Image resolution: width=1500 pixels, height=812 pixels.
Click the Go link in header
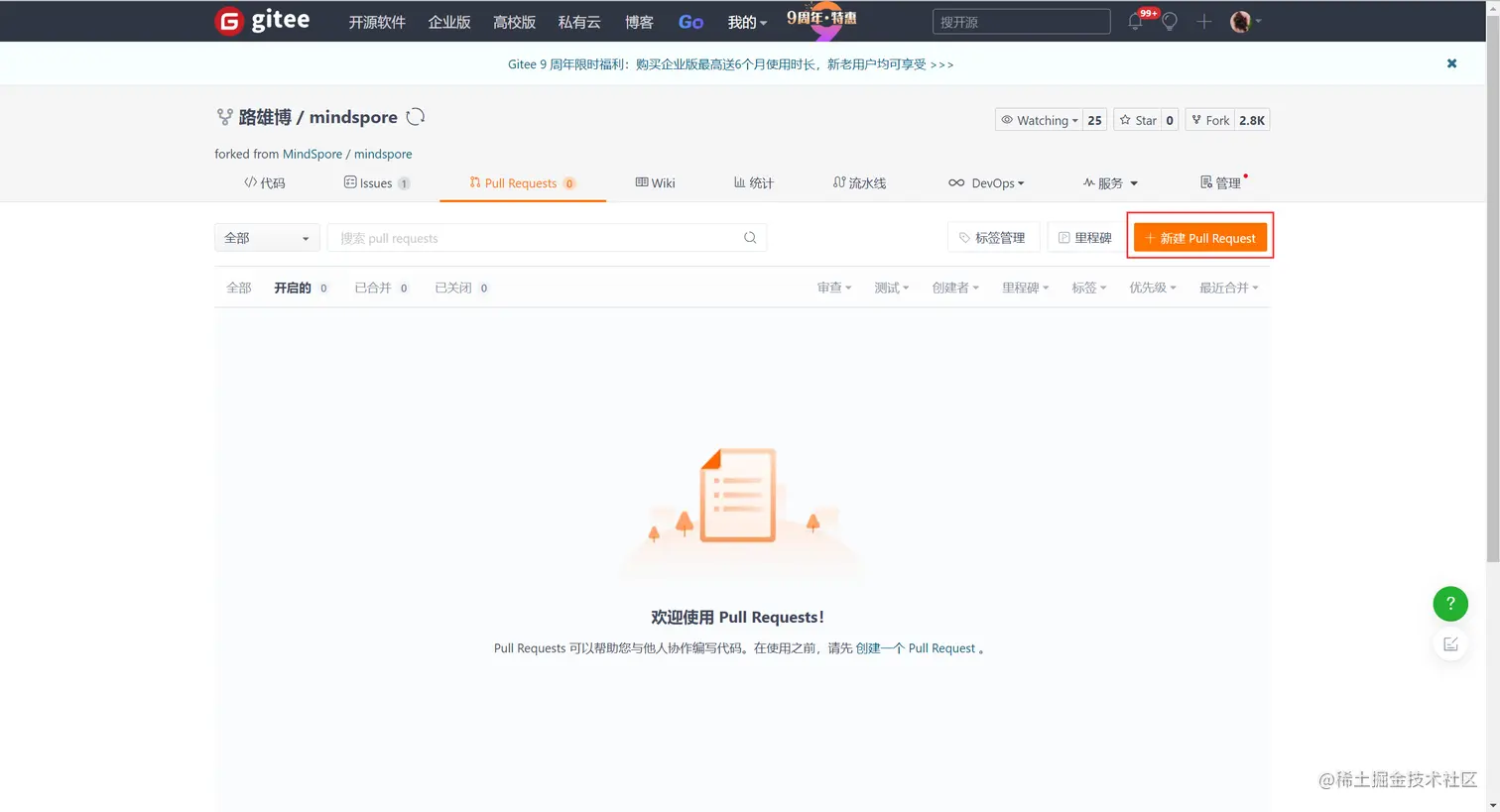tap(690, 22)
